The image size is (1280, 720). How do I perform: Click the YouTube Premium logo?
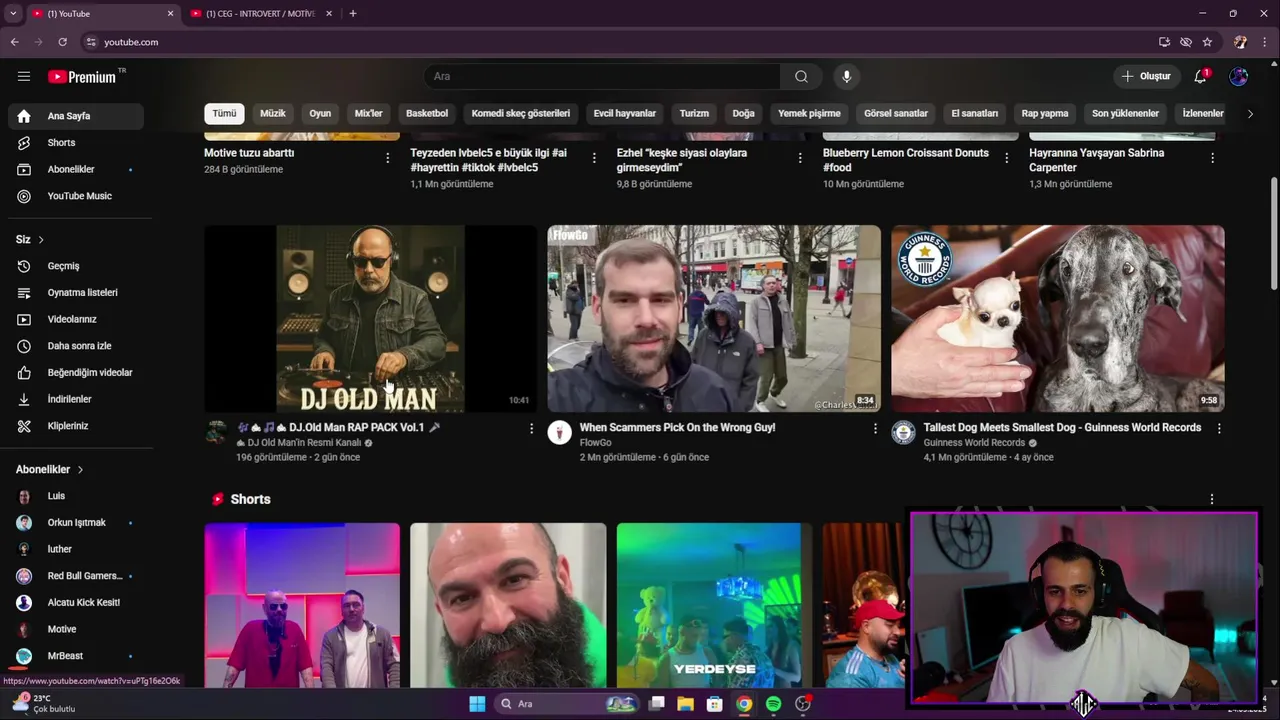coord(82,77)
